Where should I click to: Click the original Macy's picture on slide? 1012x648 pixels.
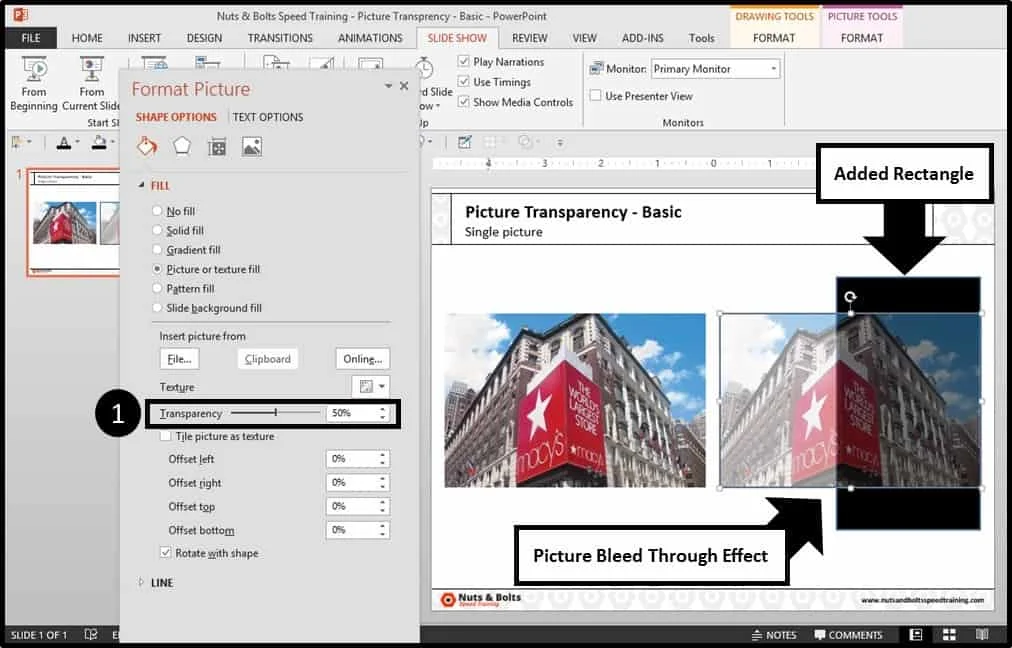[574, 400]
